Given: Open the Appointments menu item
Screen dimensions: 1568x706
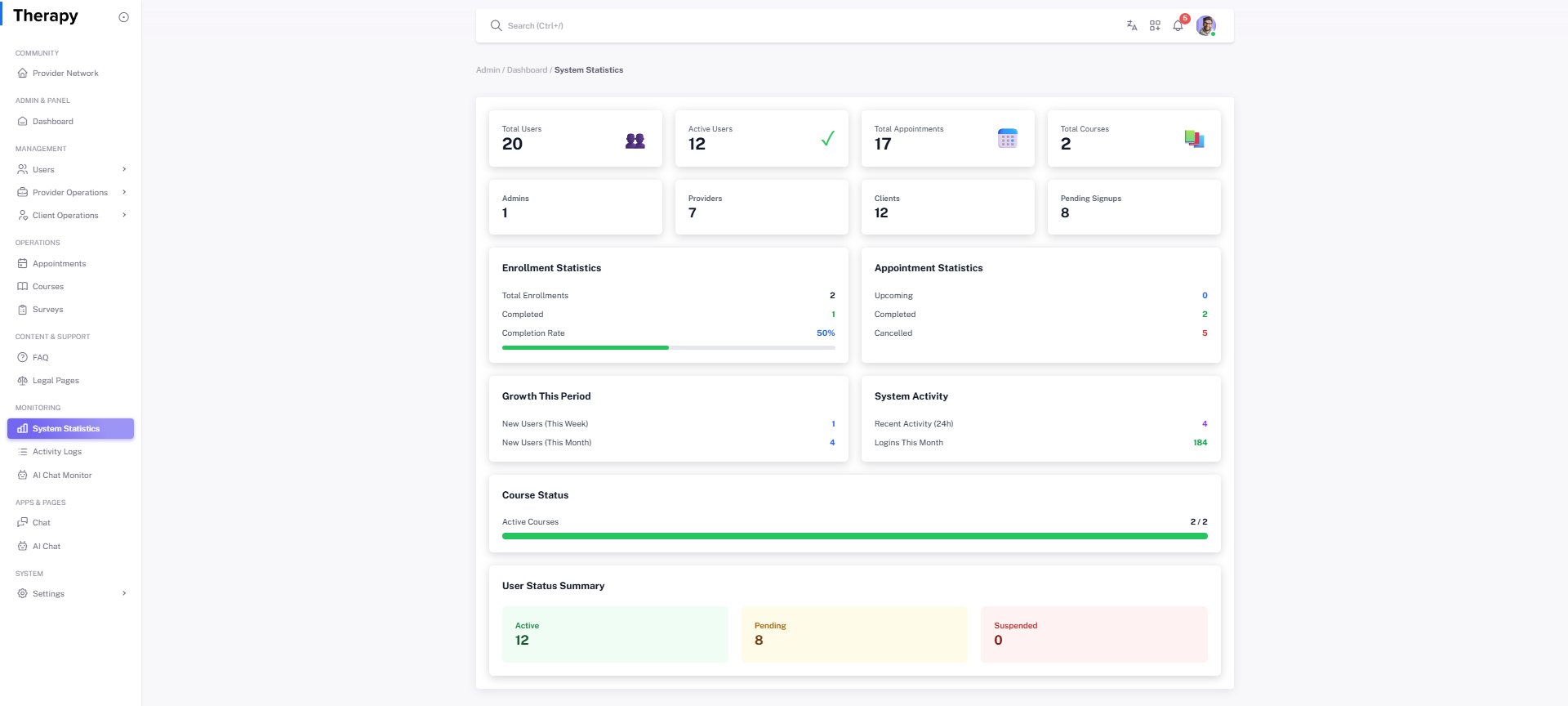Looking at the screenshot, I should pos(59,264).
